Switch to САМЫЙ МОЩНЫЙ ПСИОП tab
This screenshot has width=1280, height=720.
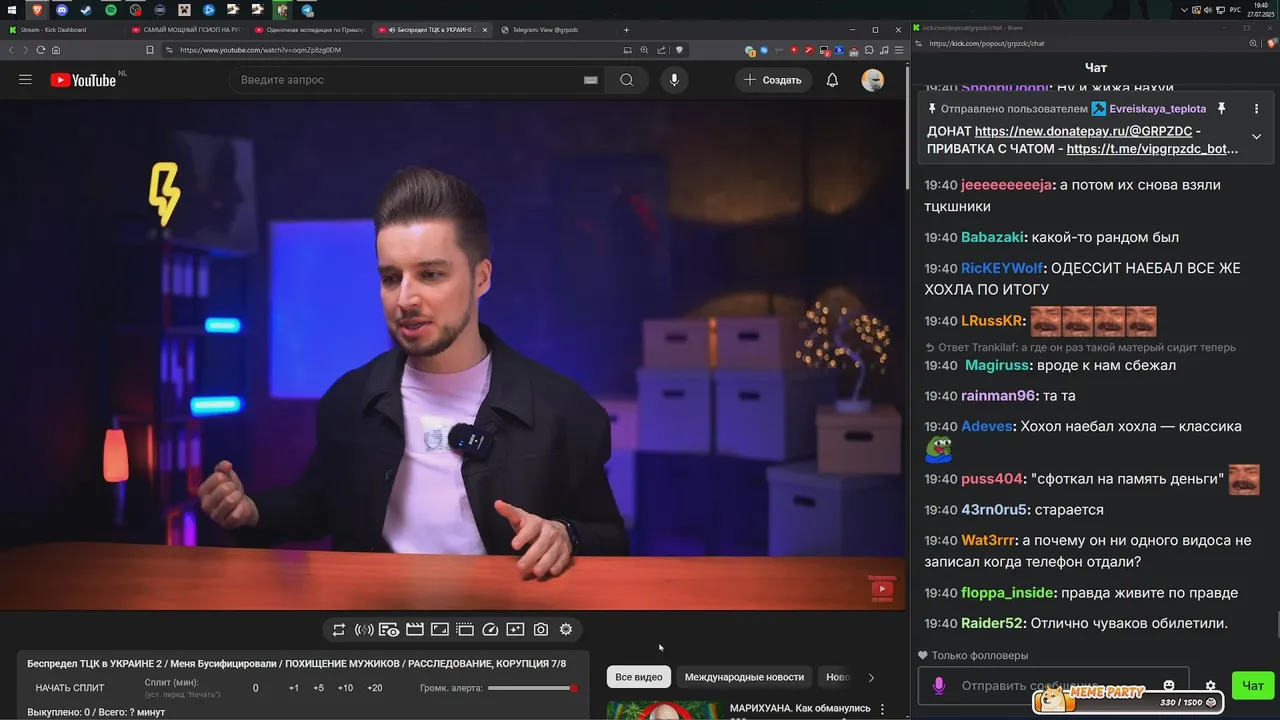(x=188, y=30)
